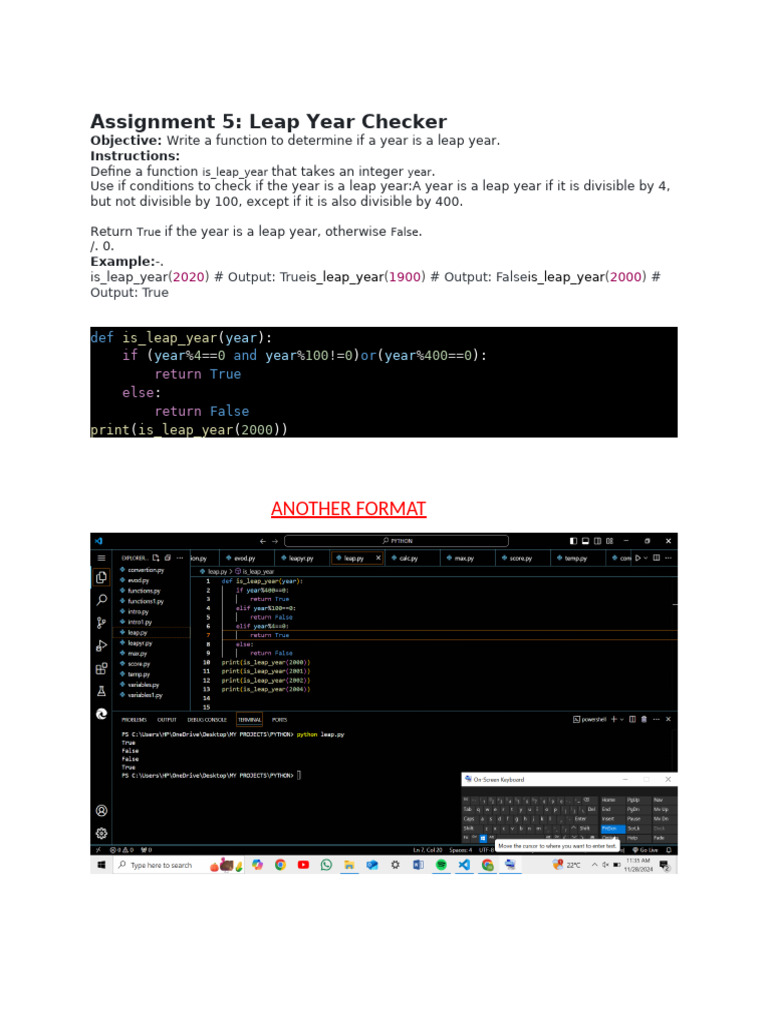Viewport: 768px width, 1024px height.
Task: Click the ANOTHER FORMAT heading link
Action: pos(349,509)
